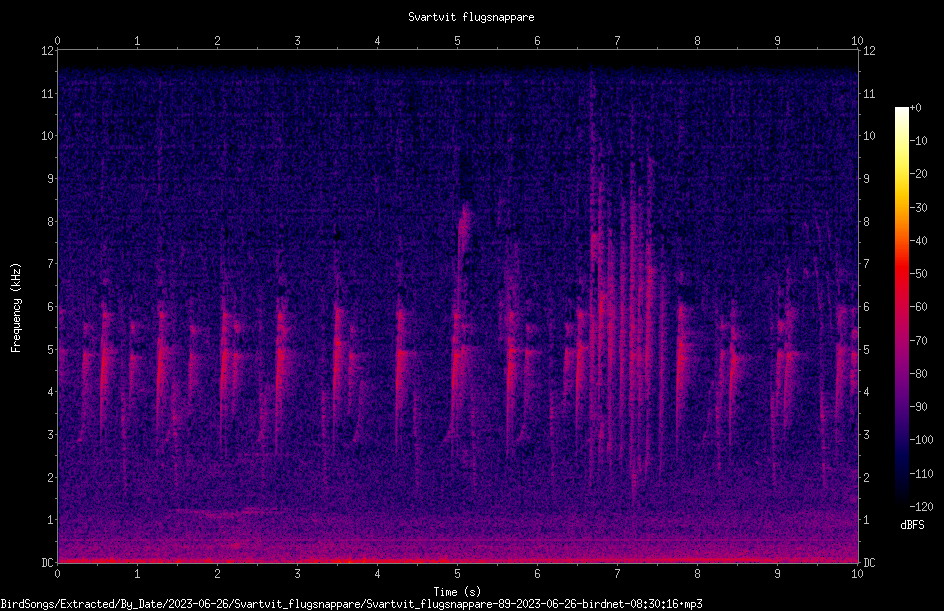This screenshot has width=944, height=611.
Task: Click the "3" tick on the left frequency axis
Action: click(51, 435)
